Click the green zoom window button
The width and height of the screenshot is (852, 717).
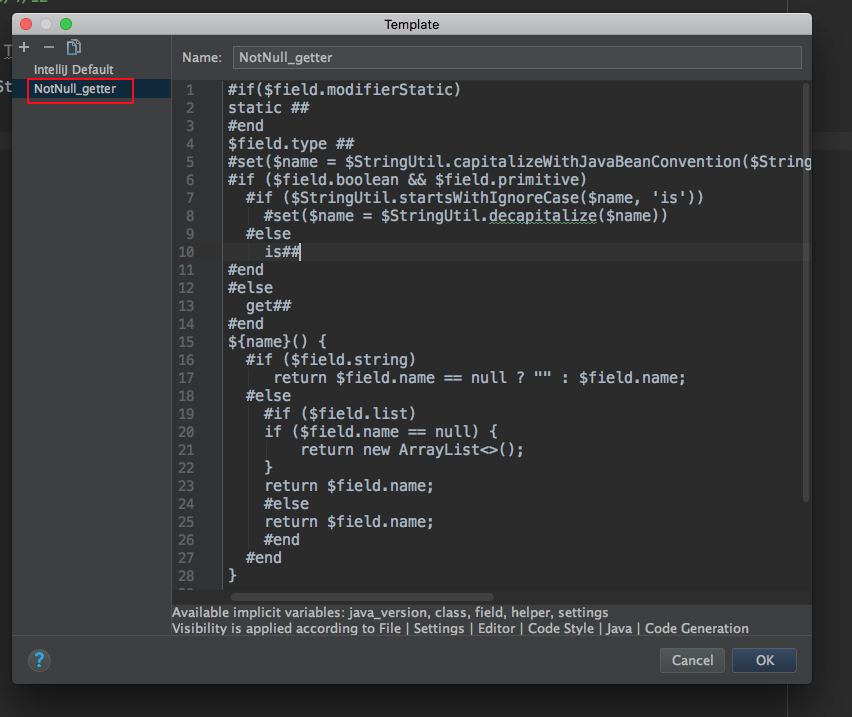click(x=66, y=24)
